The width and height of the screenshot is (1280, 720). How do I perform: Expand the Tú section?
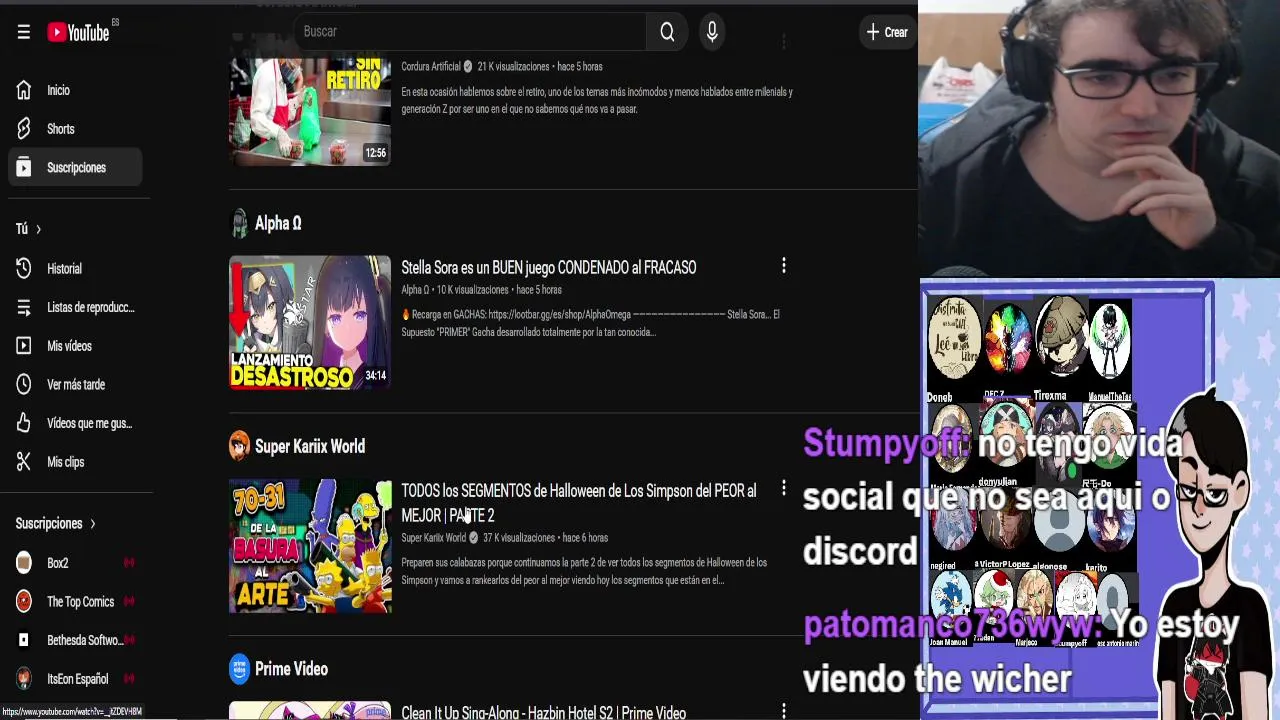(x=28, y=229)
